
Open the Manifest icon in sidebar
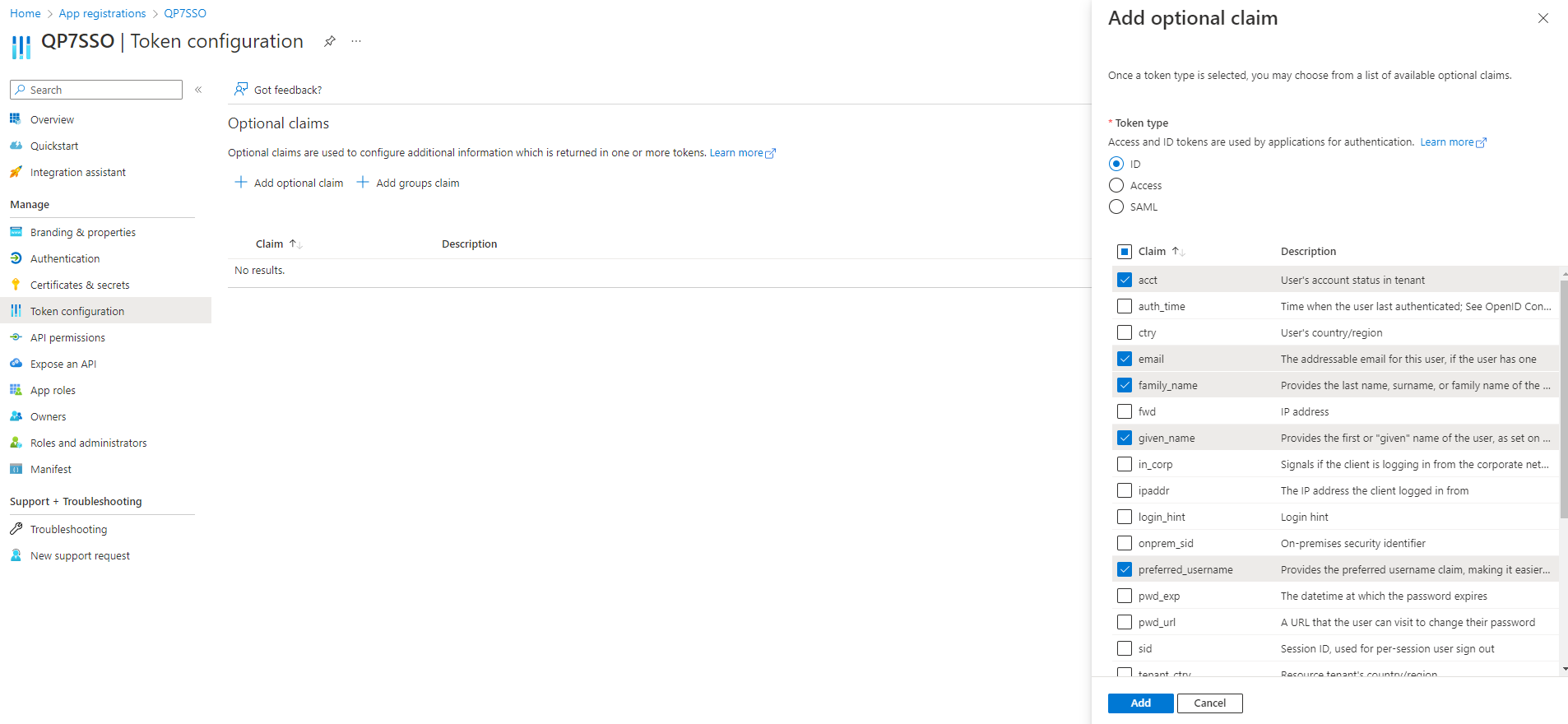[16, 469]
